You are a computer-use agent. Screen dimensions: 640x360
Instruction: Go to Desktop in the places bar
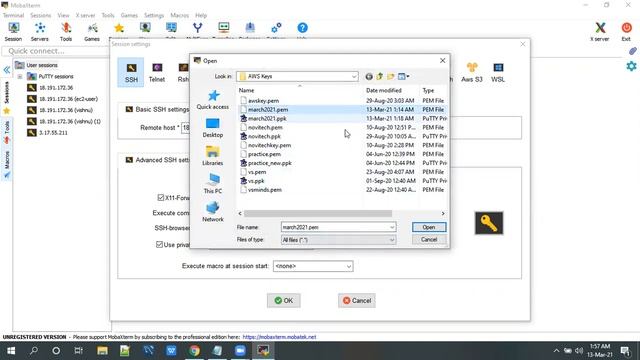(x=213, y=128)
